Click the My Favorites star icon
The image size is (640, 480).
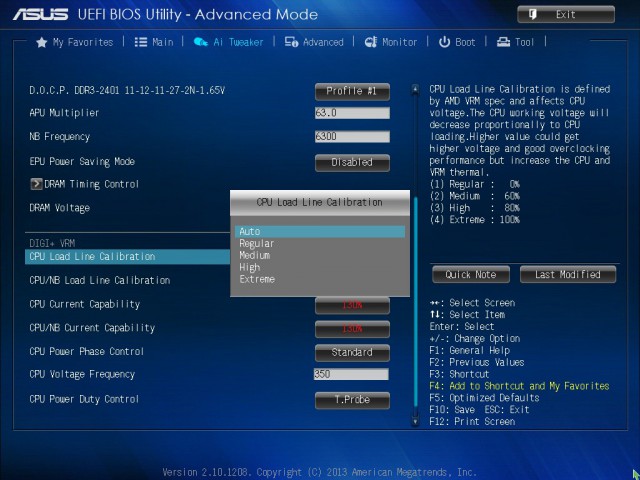(42, 42)
